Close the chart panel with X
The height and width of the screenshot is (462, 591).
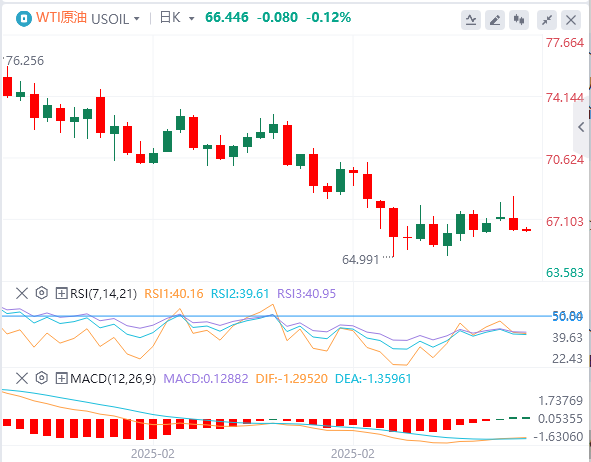571,20
